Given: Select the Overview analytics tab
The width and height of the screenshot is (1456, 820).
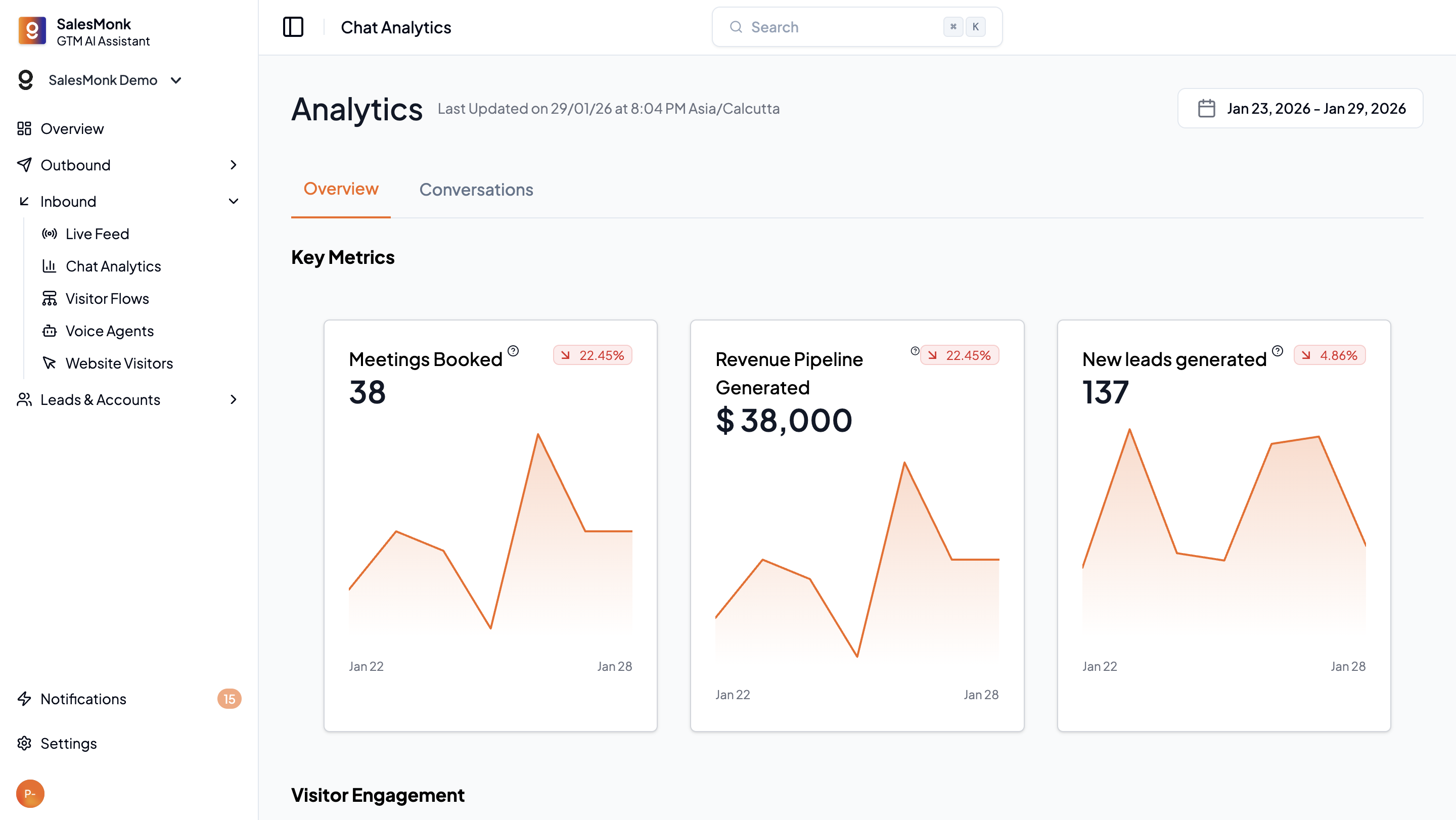Looking at the screenshot, I should coord(341,189).
